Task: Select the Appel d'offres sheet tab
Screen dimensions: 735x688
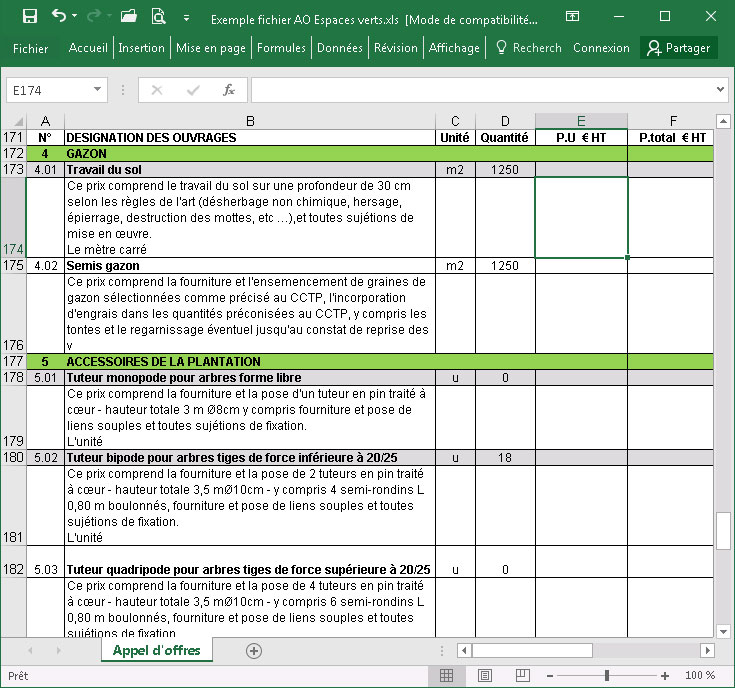Action: (156, 651)
